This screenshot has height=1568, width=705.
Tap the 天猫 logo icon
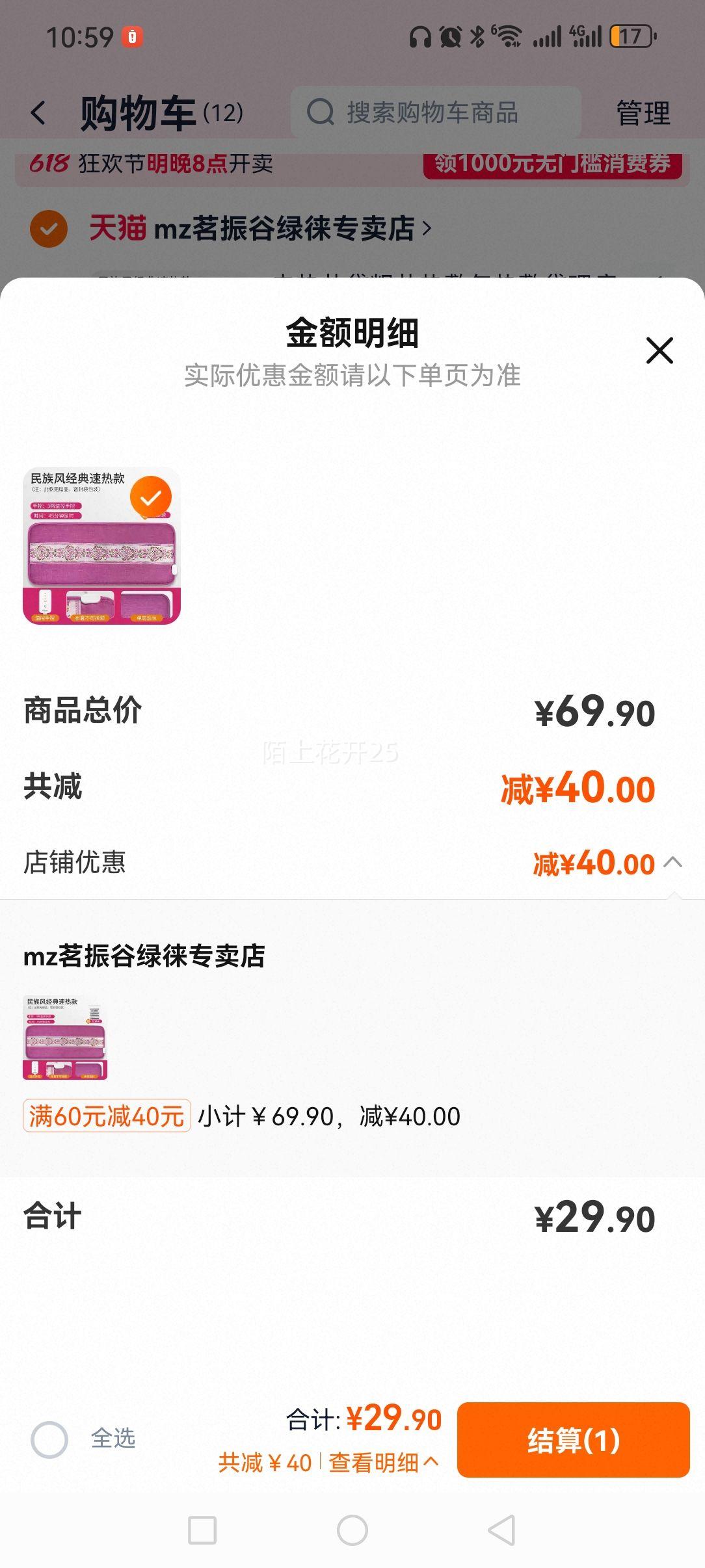point(118,228)
